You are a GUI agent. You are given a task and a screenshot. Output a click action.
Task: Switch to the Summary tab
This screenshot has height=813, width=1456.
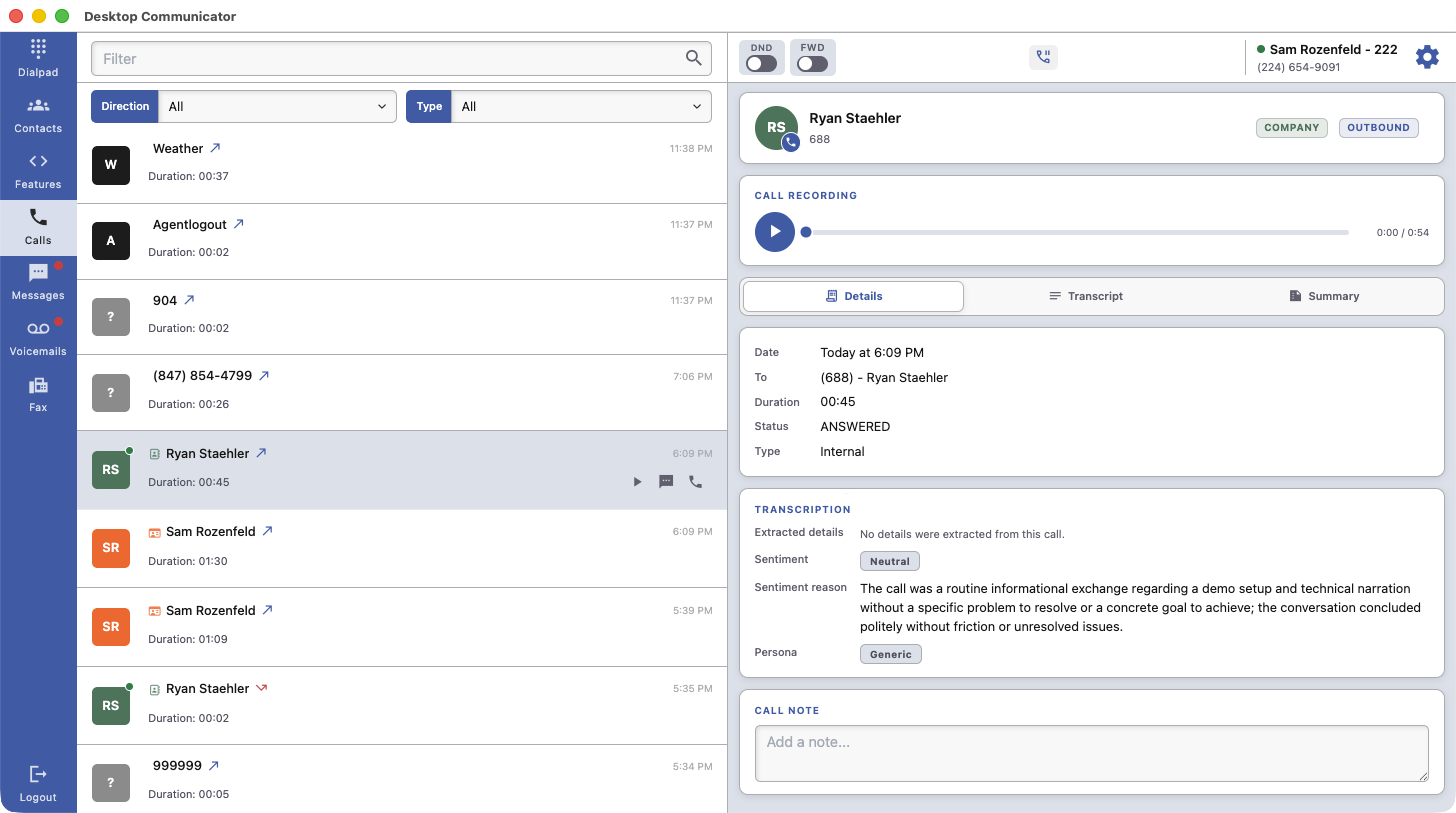(1323, 296)
